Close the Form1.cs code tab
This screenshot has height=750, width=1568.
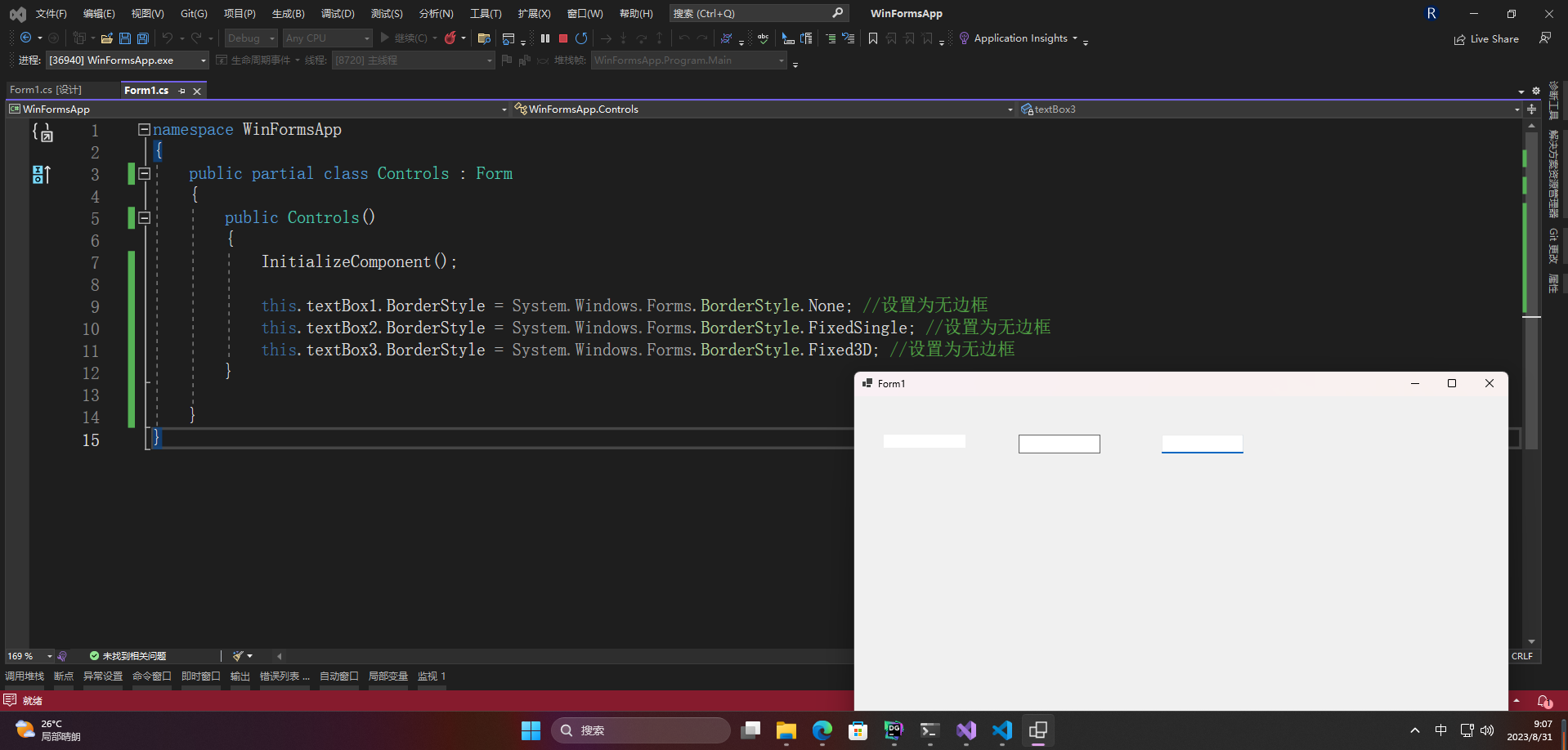197,91
